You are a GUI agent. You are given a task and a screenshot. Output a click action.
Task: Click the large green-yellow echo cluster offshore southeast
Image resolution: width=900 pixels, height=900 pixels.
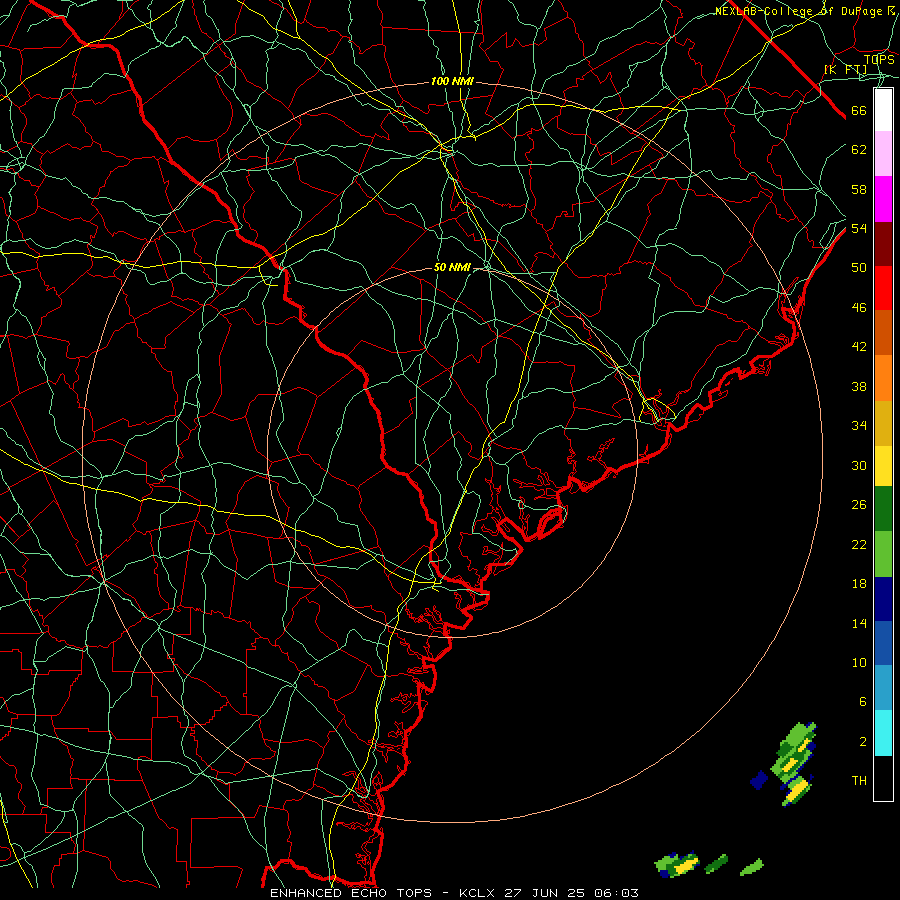point(793,763)
